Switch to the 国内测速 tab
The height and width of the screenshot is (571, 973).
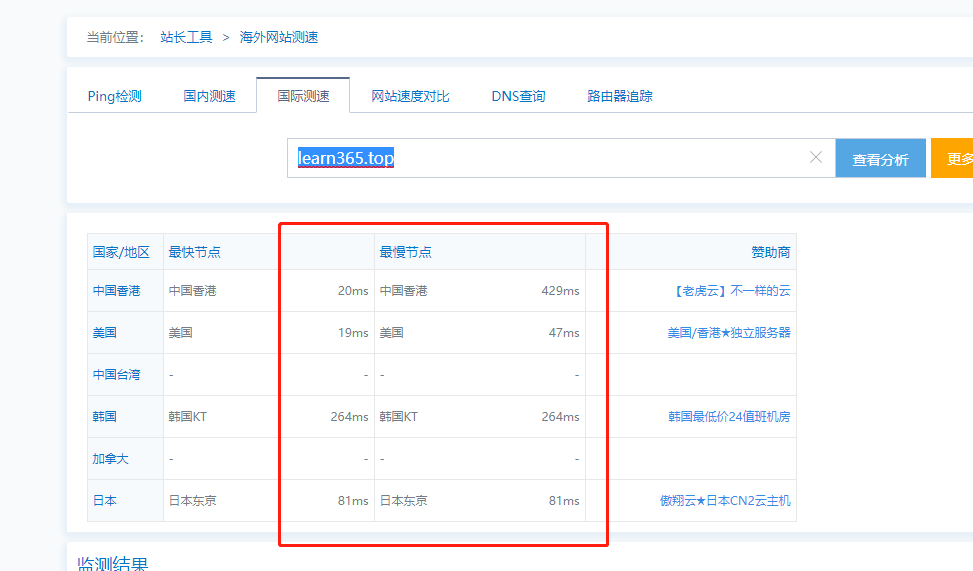209,96
